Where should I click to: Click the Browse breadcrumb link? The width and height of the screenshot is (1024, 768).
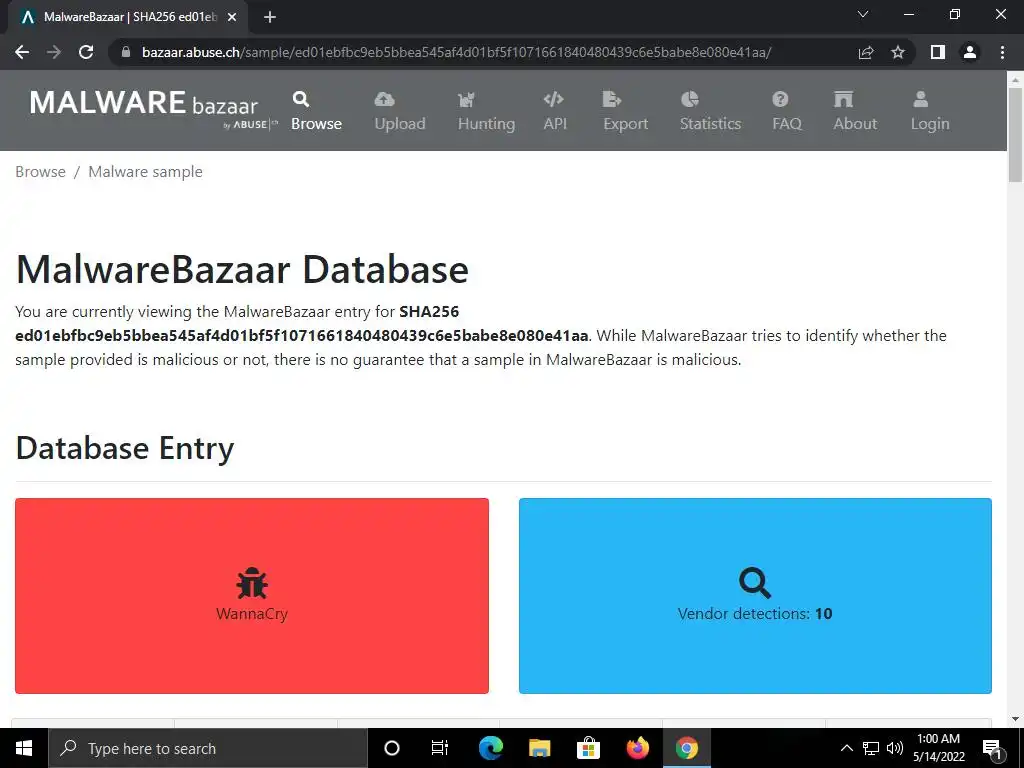point(40,172)
